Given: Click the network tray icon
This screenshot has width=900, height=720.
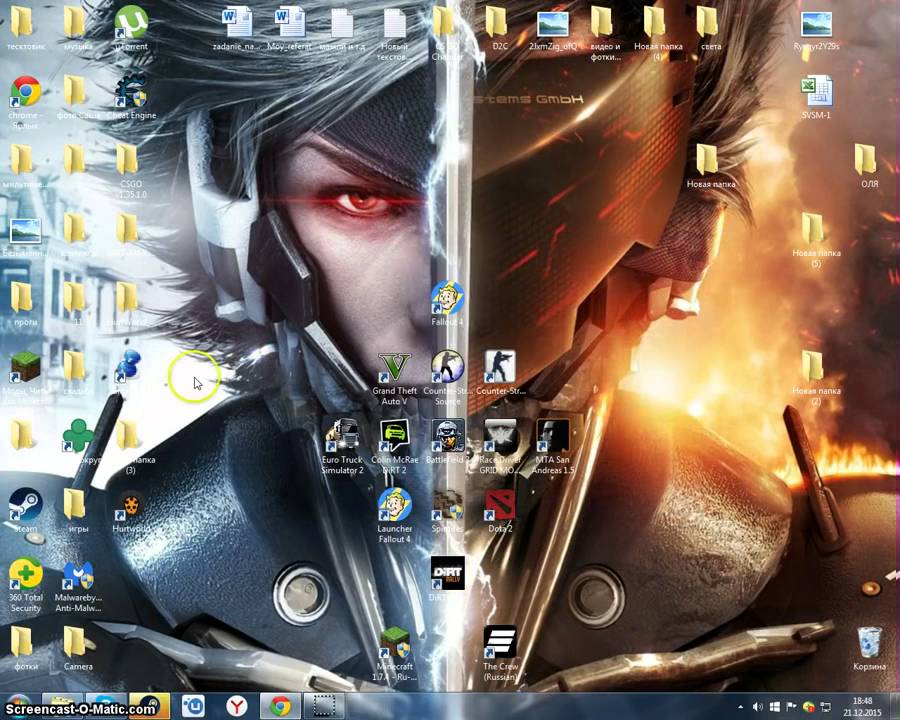Looking at the screenshot, I should (825, 707).
